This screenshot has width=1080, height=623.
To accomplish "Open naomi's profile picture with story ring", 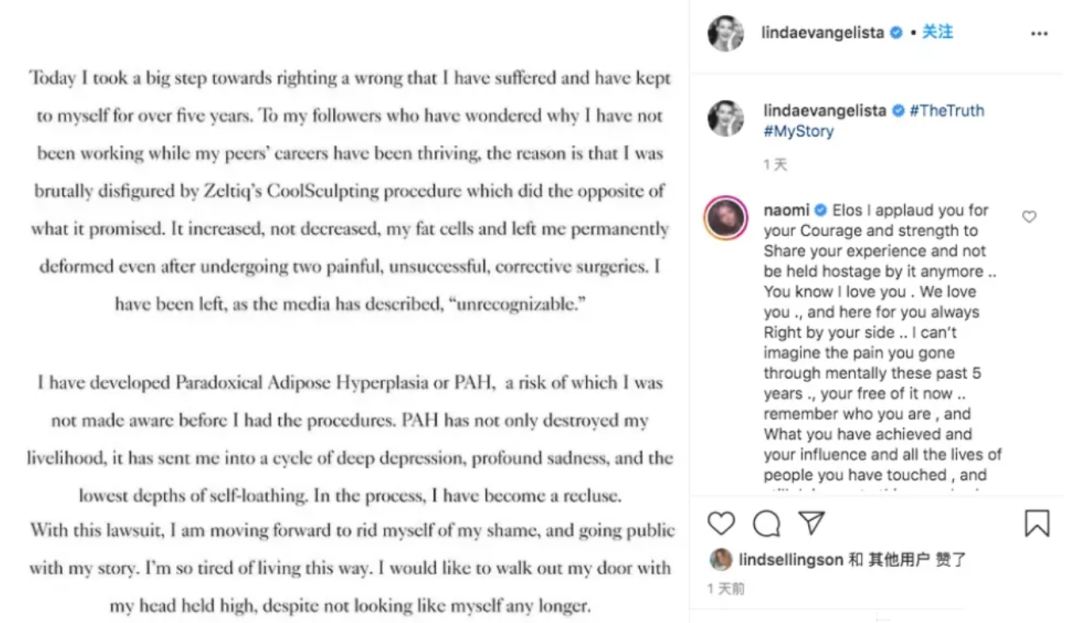I will point(726,218).
